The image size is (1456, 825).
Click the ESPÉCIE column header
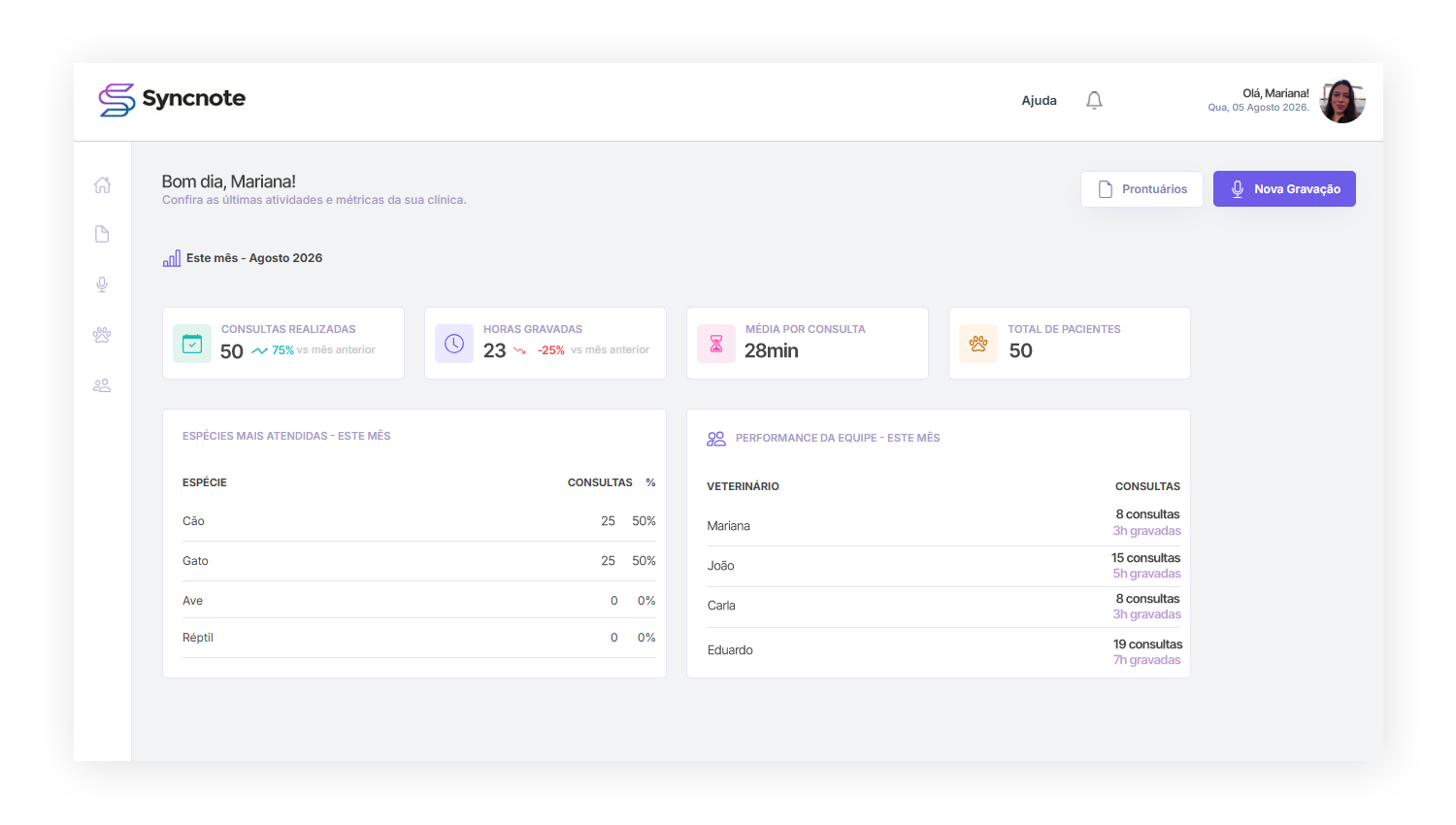205,482
